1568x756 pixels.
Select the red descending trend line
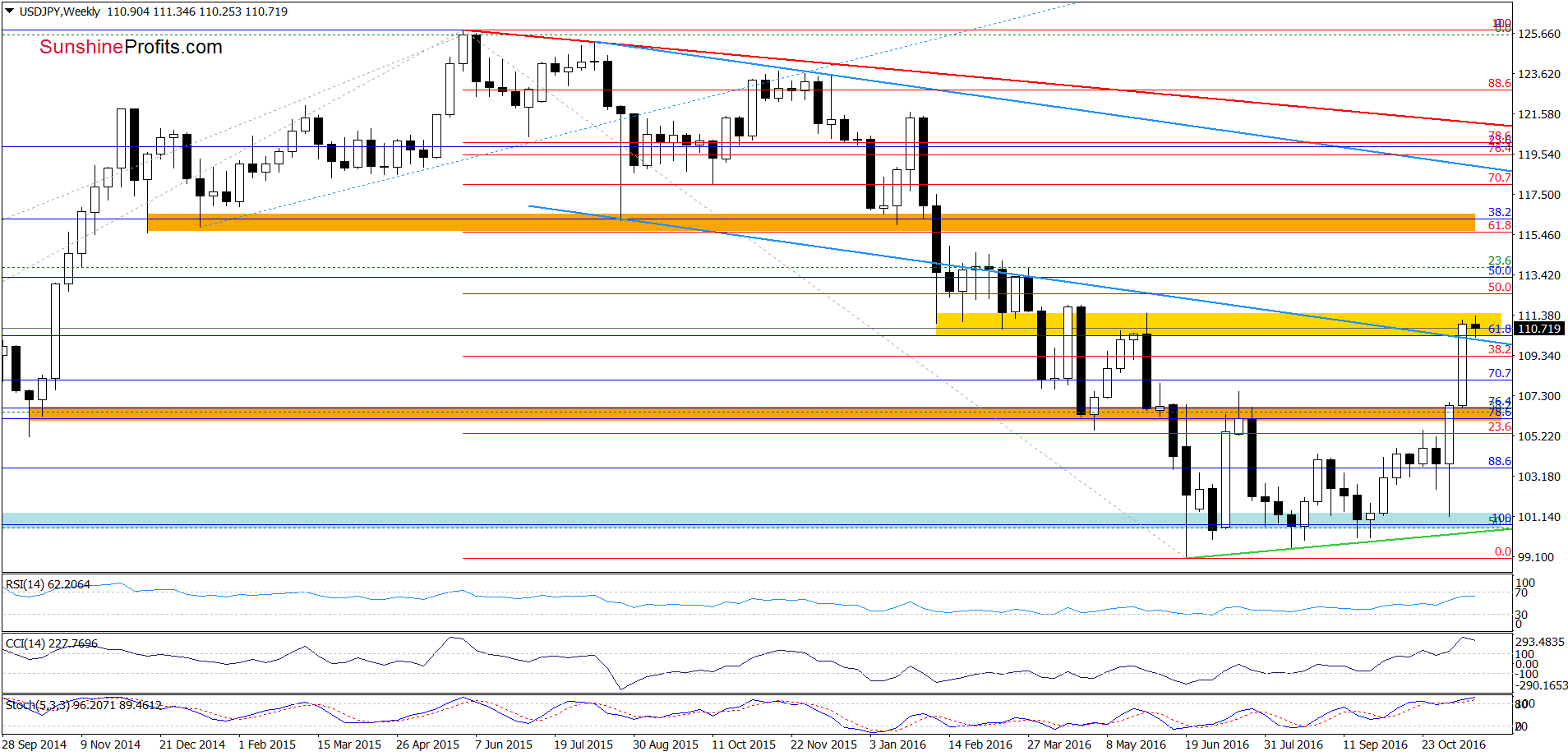(x=986, y=78)
